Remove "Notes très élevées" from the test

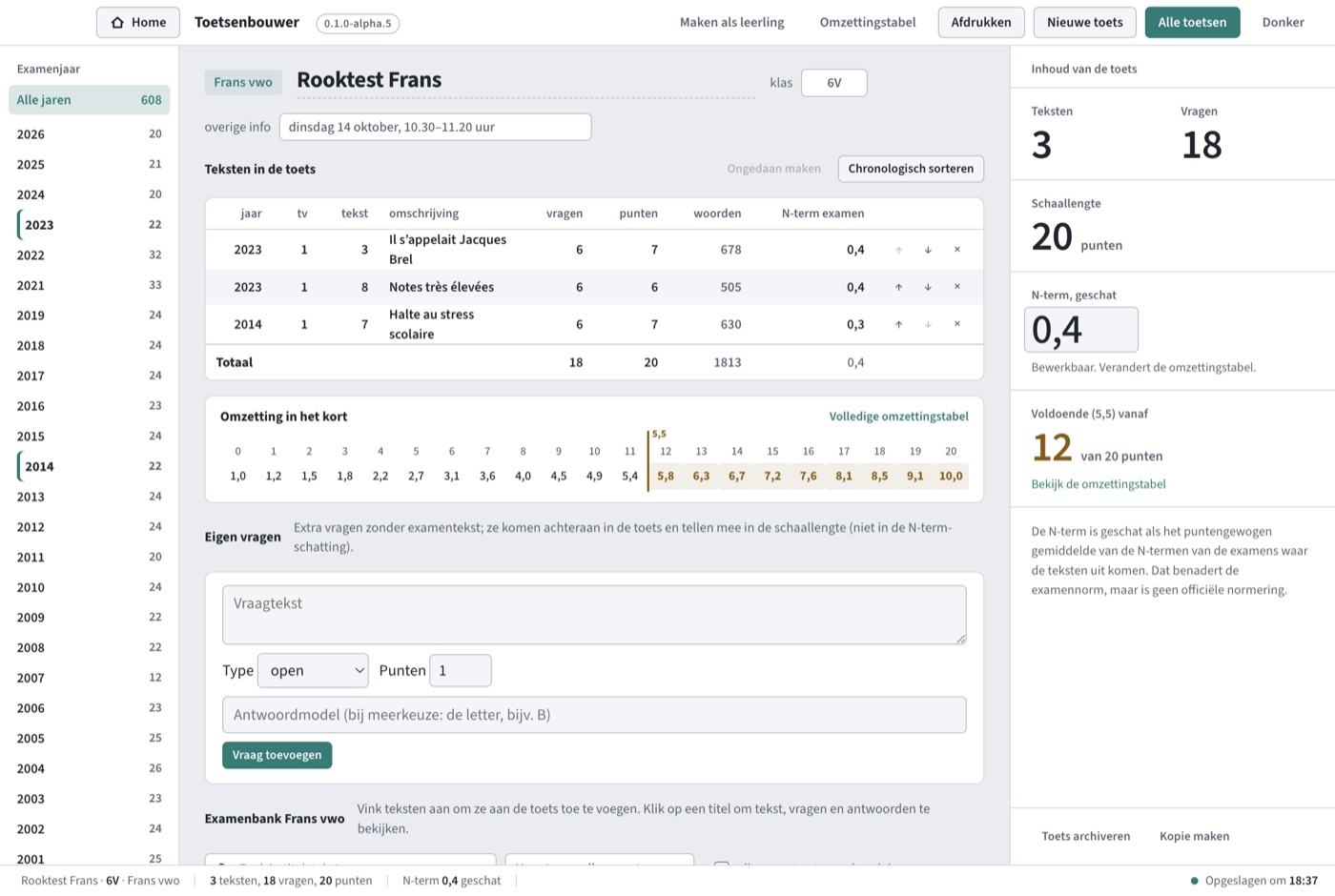click(x=957, y=287)
